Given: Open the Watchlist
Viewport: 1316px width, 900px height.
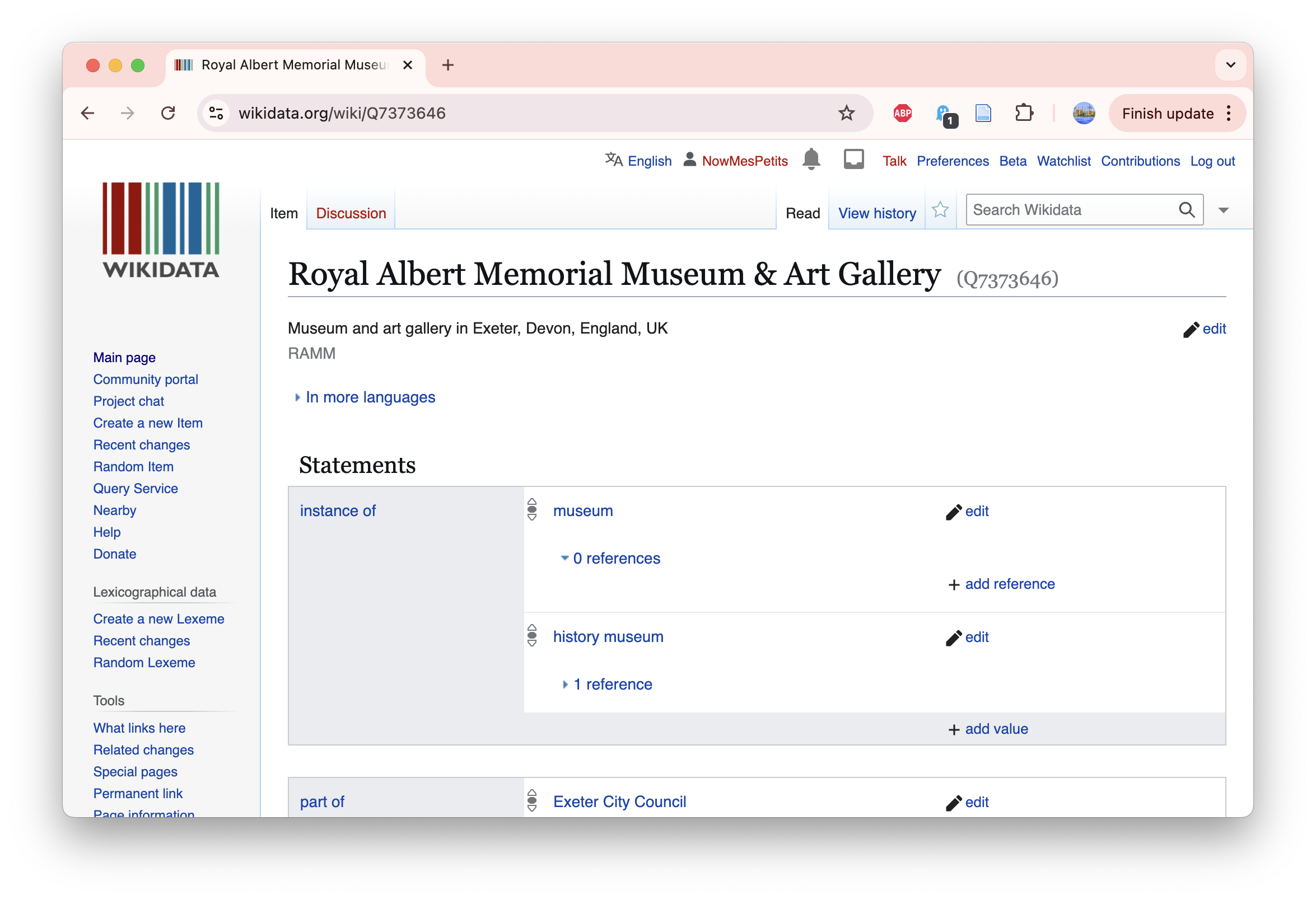Looking at the screenshot, I should pyautogui.click(x=1063, y=161).
